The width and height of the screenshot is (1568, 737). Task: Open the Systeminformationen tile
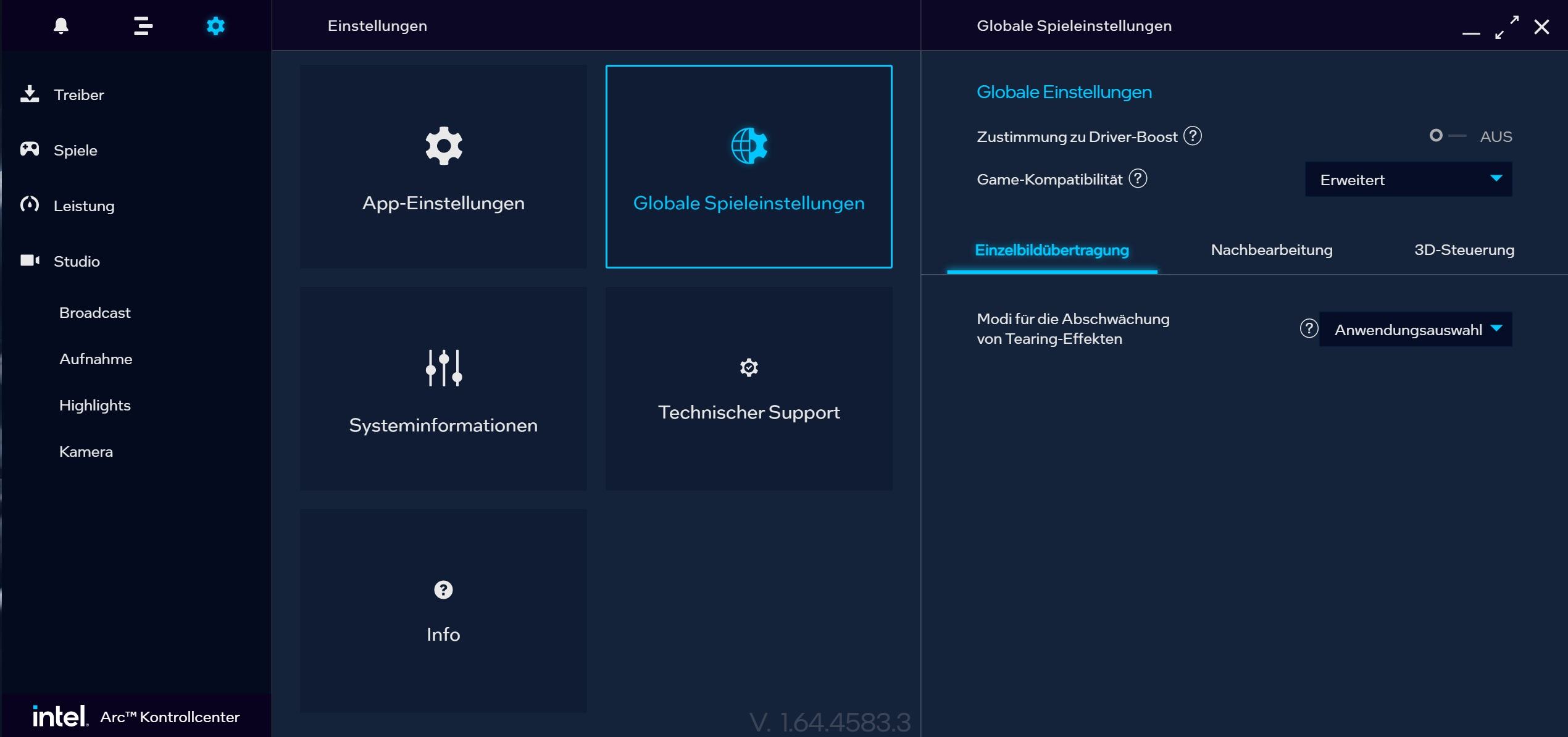pyautogui.click(x=443, y=389)
